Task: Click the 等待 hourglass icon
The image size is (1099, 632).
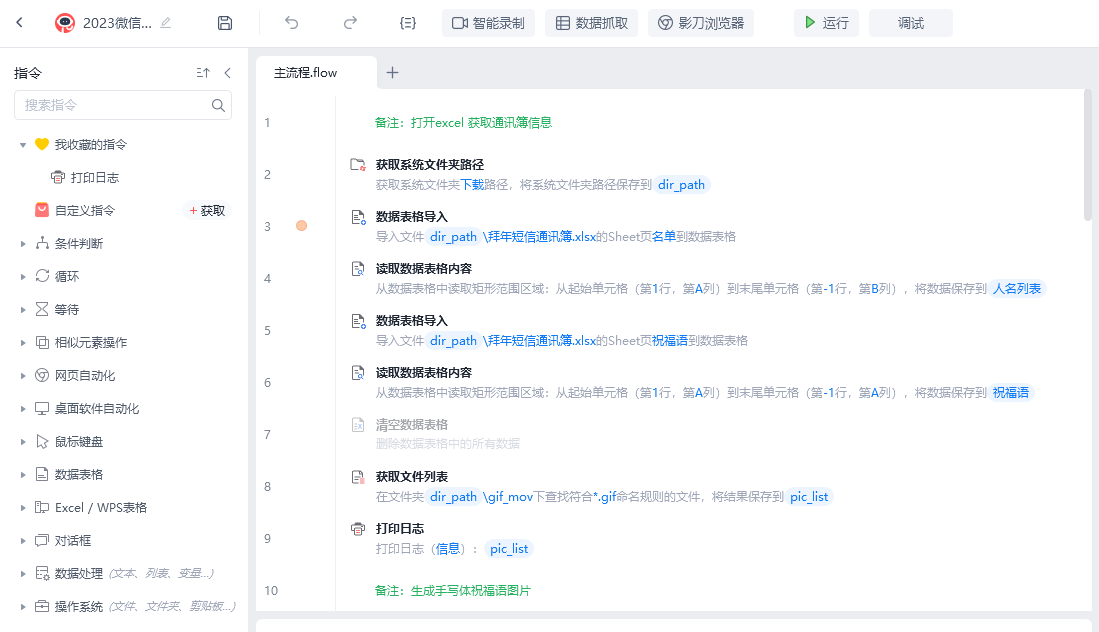Action: tap(42, 309)
